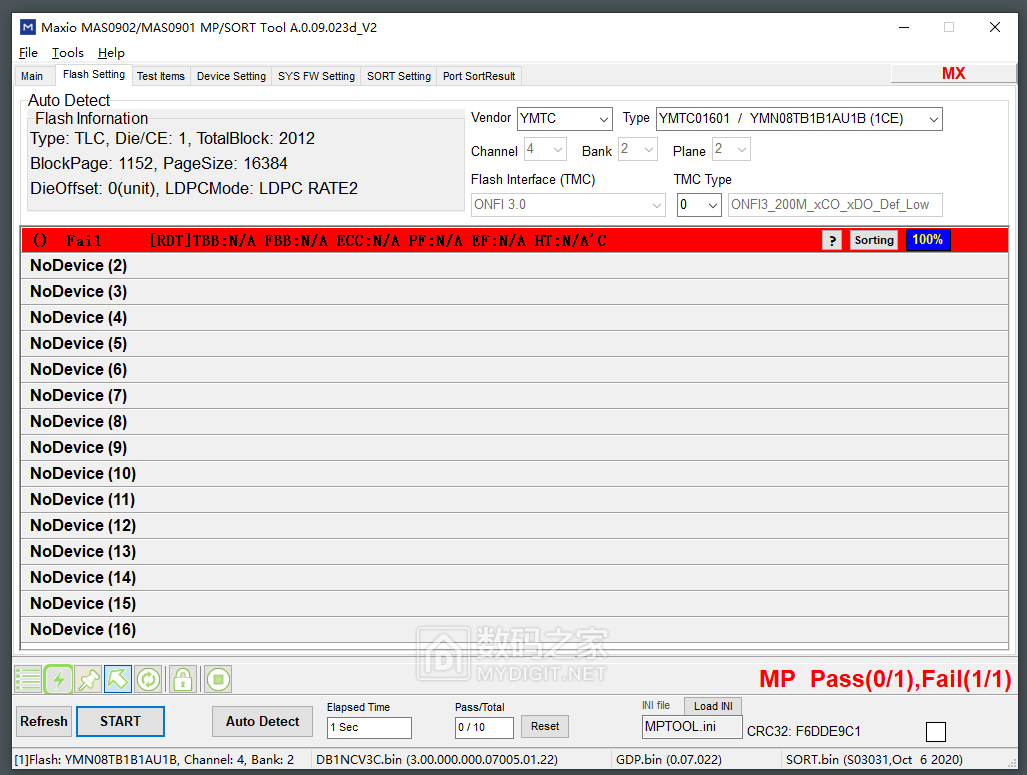Screen dimensions: 1027x775
Task: Click the Elapsed Time field
Action: click(x=369, y=727)
